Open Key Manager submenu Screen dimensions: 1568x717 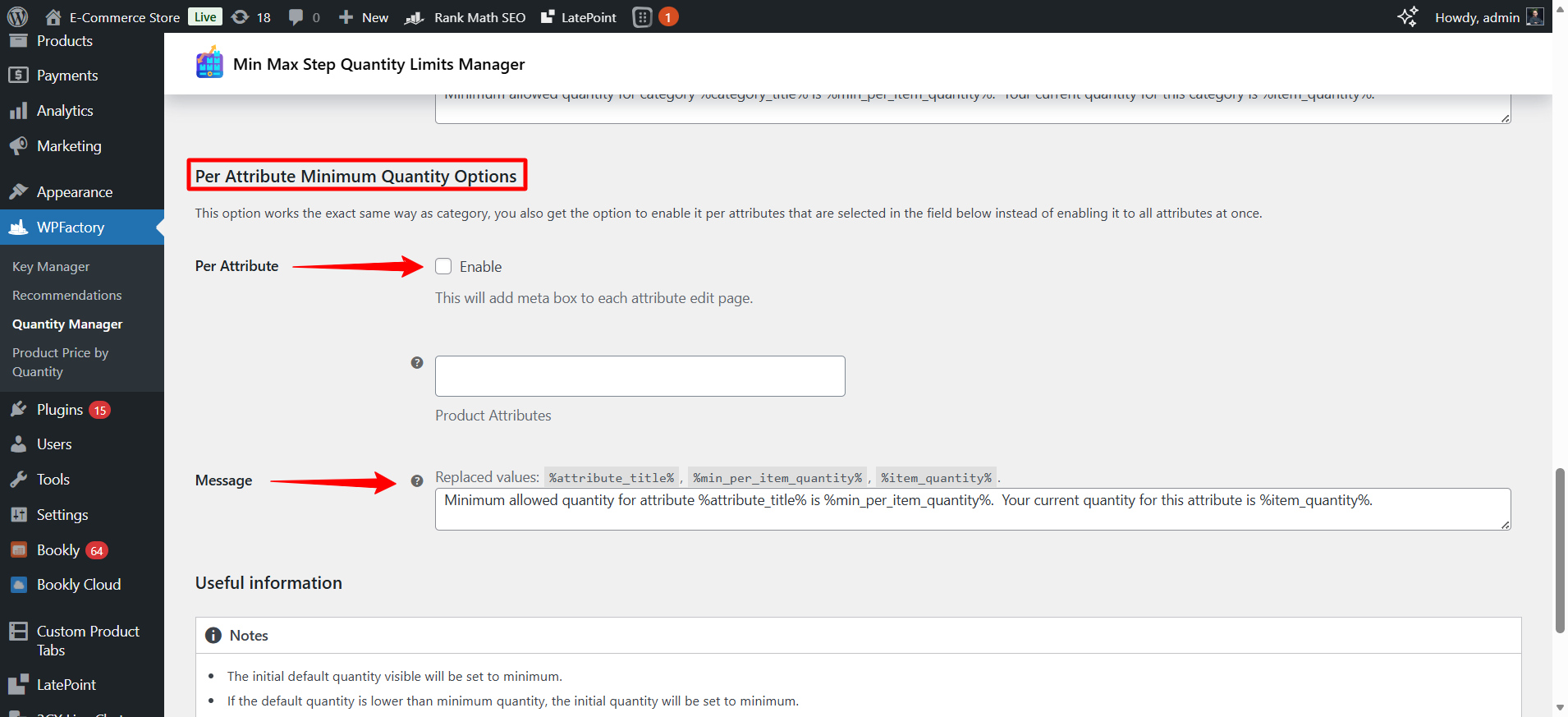(51, 267)
